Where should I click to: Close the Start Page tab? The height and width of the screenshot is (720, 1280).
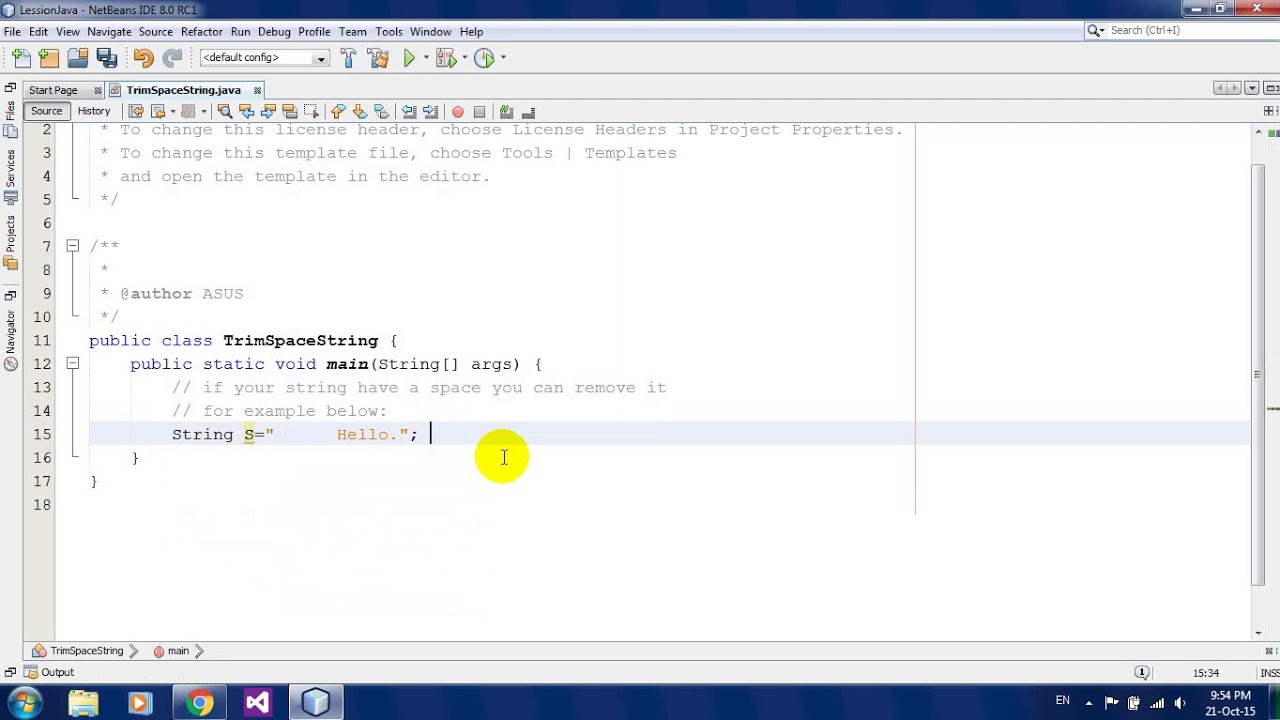tap(98, 90)
